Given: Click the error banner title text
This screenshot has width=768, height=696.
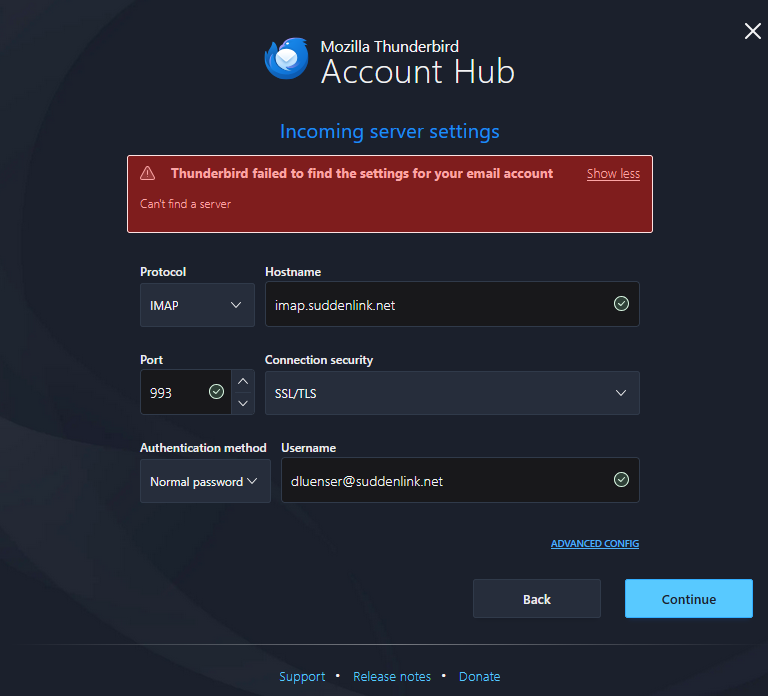Looking at the screenshot, I should click(x=361, y=173).
